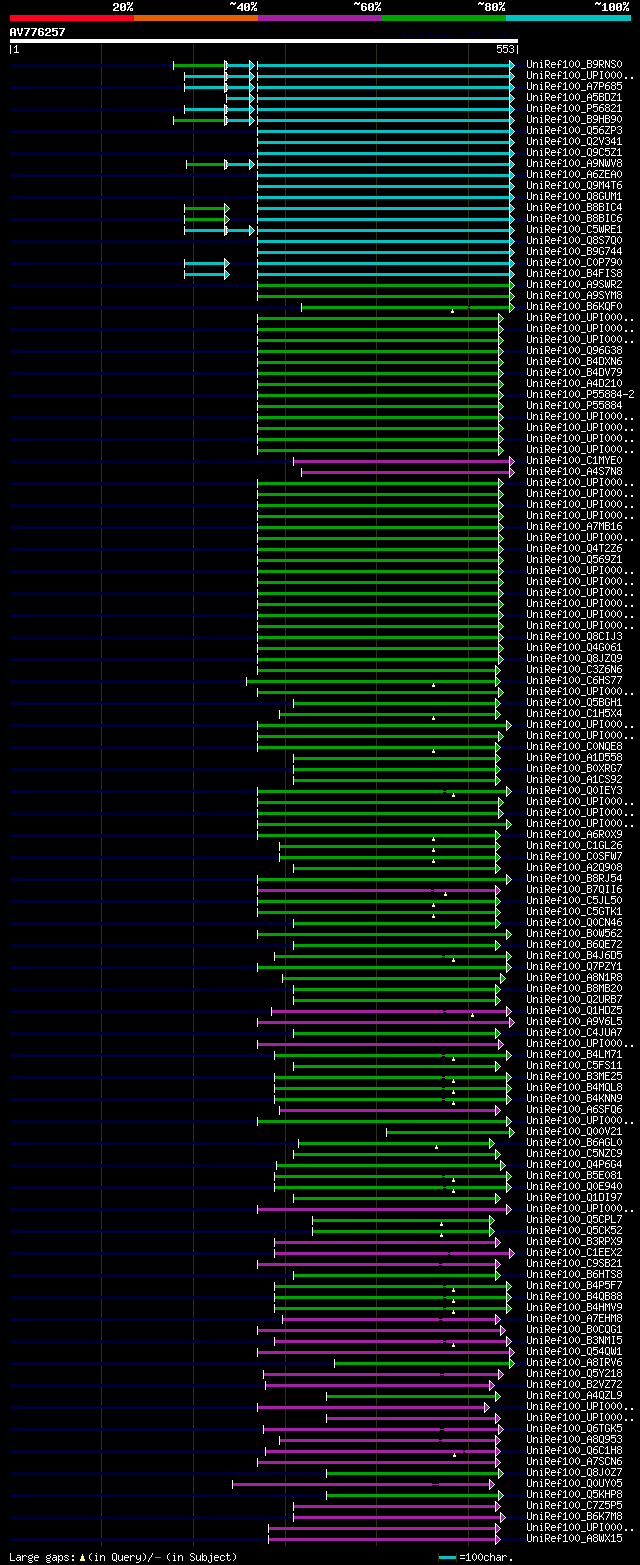Open hit UniRef100_A9NWV8

(x=574, y=164)
